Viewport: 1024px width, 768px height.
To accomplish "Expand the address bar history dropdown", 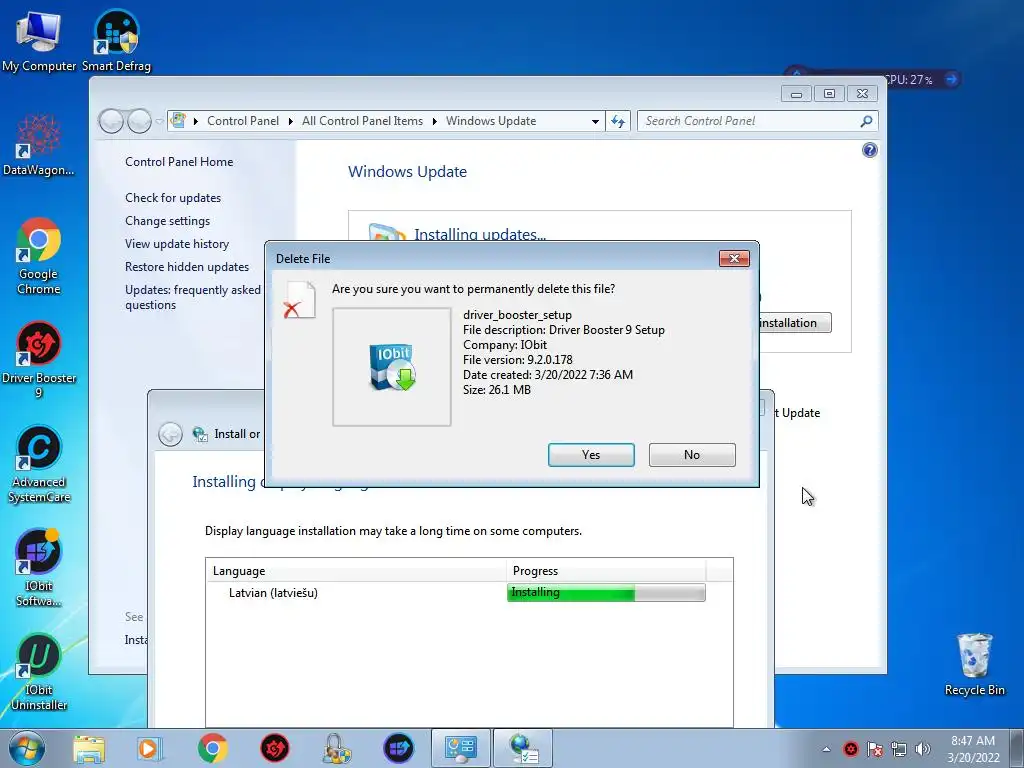I will [x=595, y=121].
